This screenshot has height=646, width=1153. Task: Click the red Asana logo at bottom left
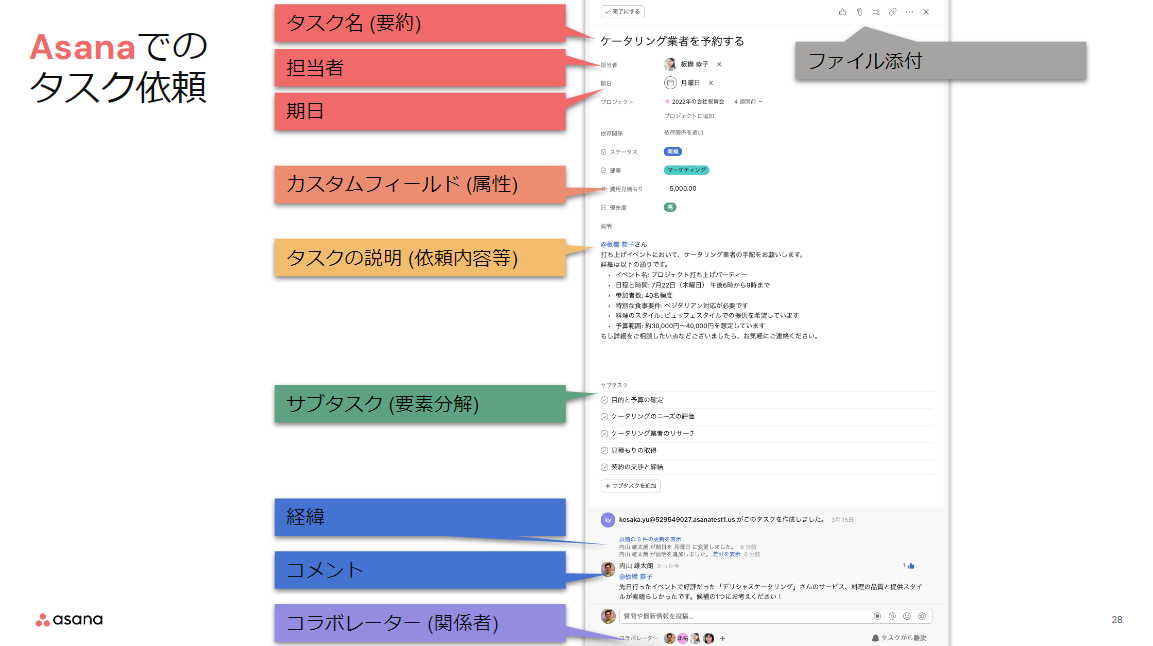pyautogui.click(x=69, y=620)
